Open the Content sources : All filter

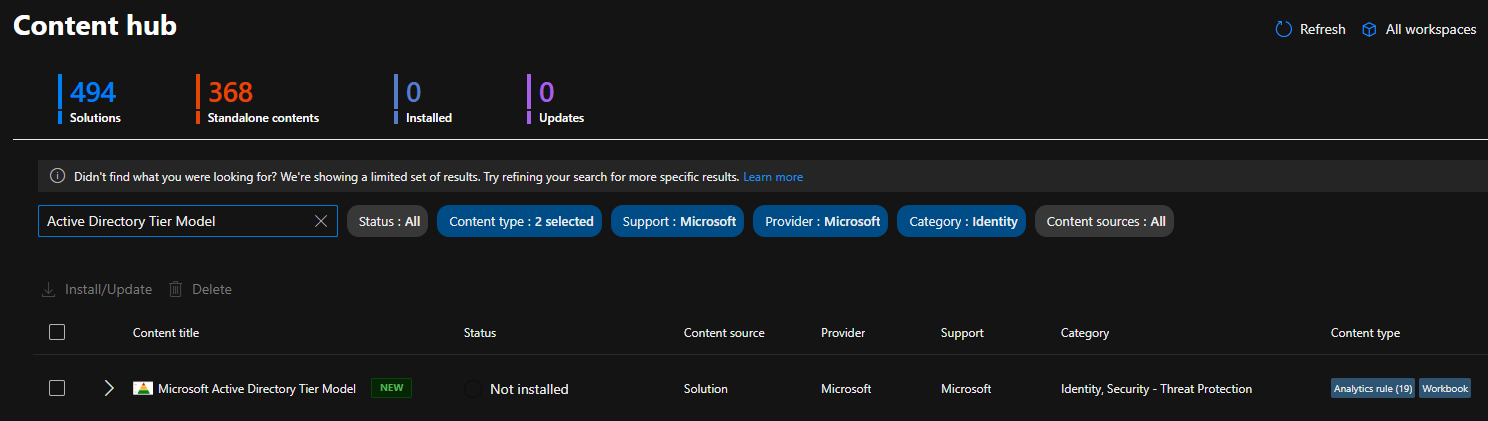point(1104,221)
